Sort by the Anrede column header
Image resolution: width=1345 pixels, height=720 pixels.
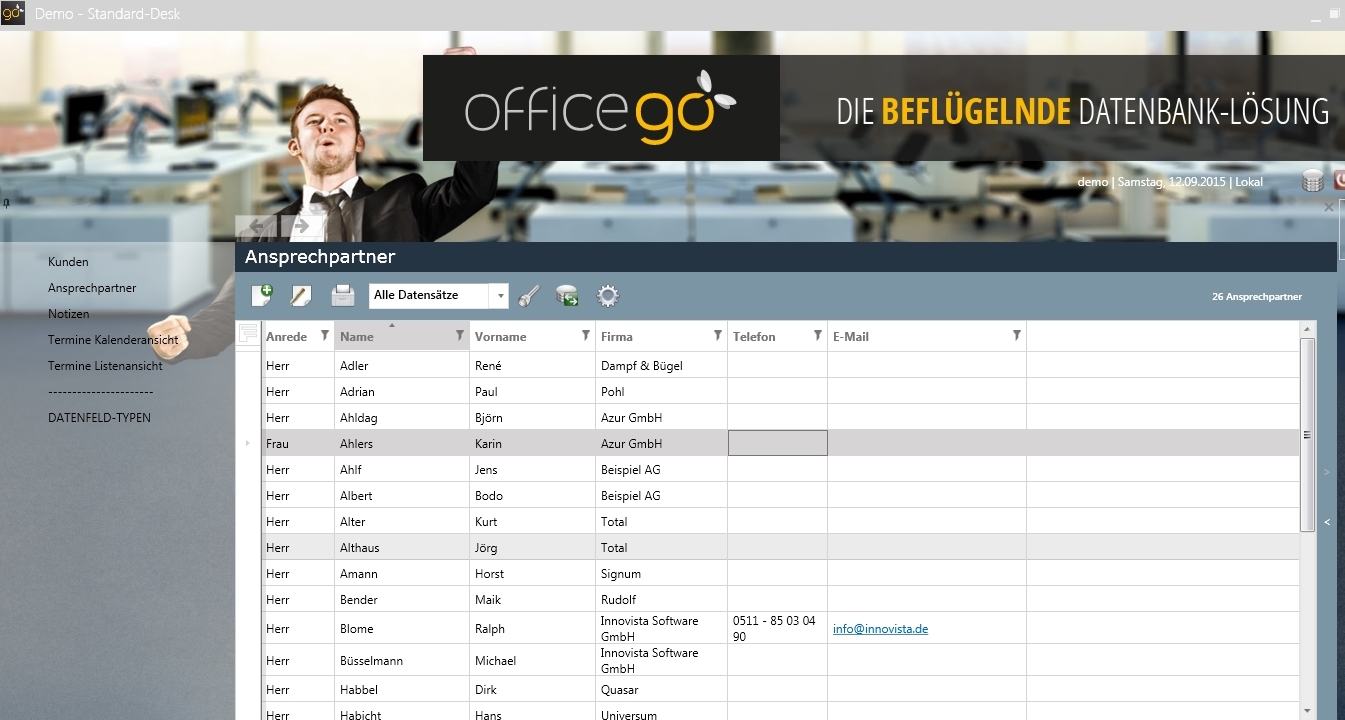286,337
